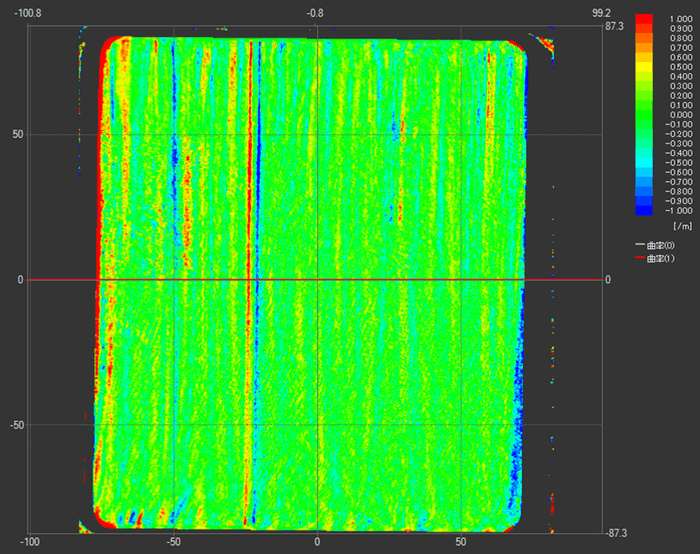Click the -100 tick label on the bottom axis

point(30,542)
